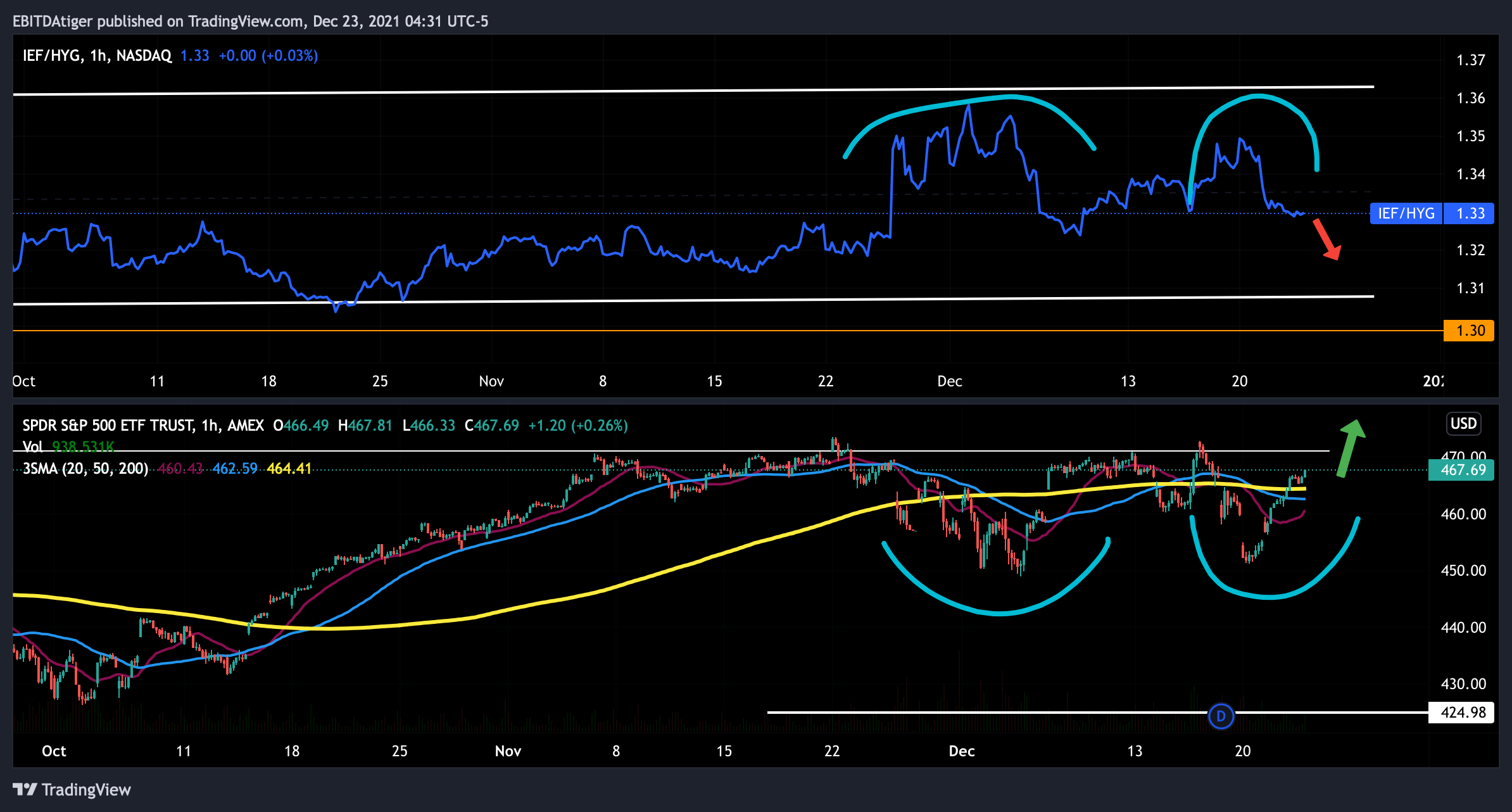Screen dimensions: 1512x812
Task: Click the 460.00 axis value in lower chart
Action: [x=1463, y=514]
